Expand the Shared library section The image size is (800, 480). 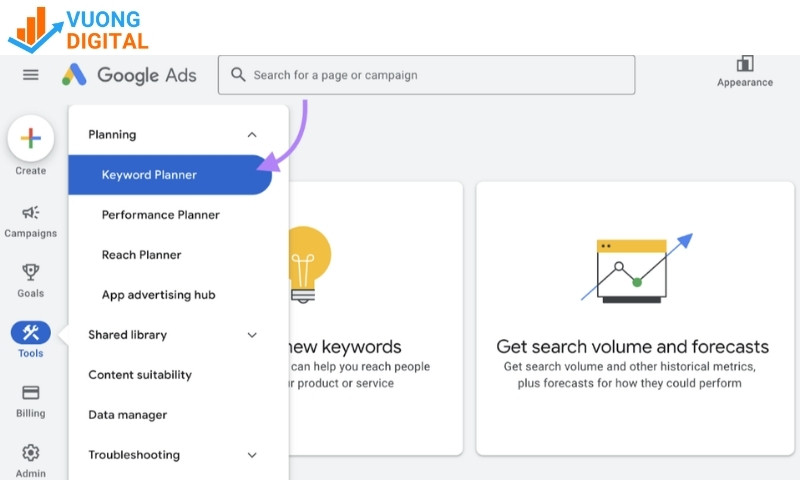point(252,335)
